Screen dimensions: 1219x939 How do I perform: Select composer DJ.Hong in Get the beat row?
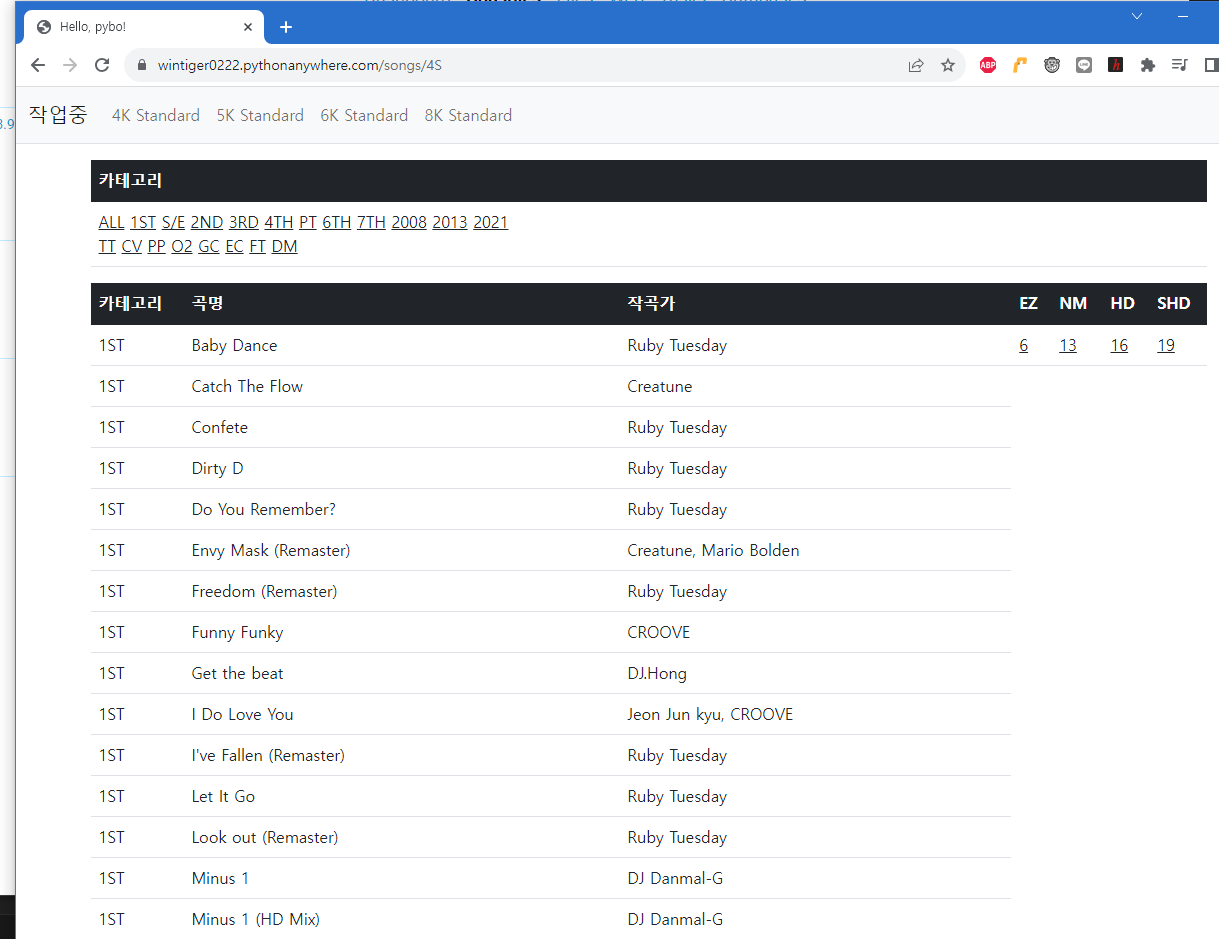tap(657, 673)
